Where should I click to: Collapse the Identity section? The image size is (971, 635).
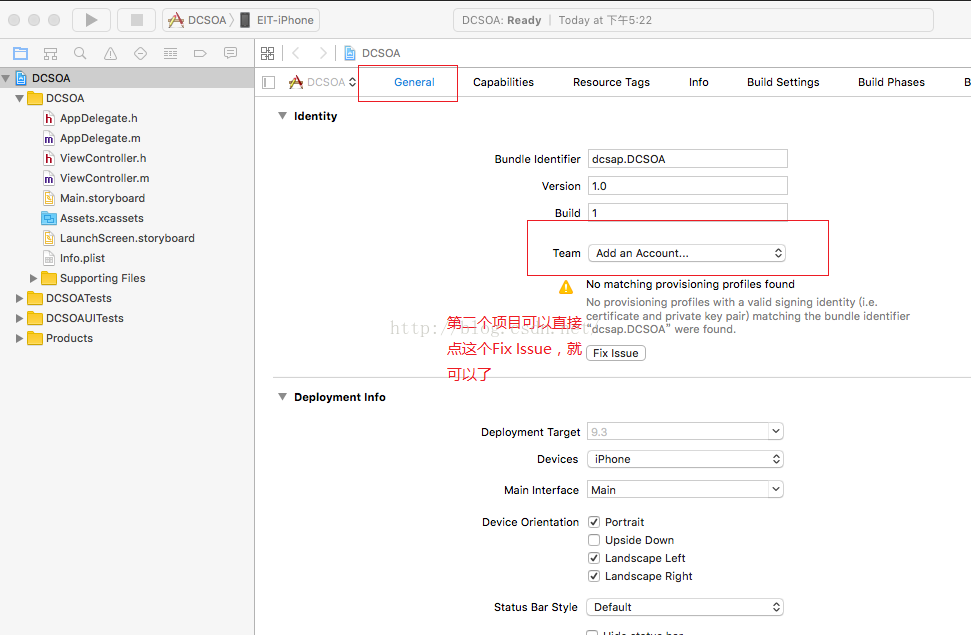coord(282,116)
